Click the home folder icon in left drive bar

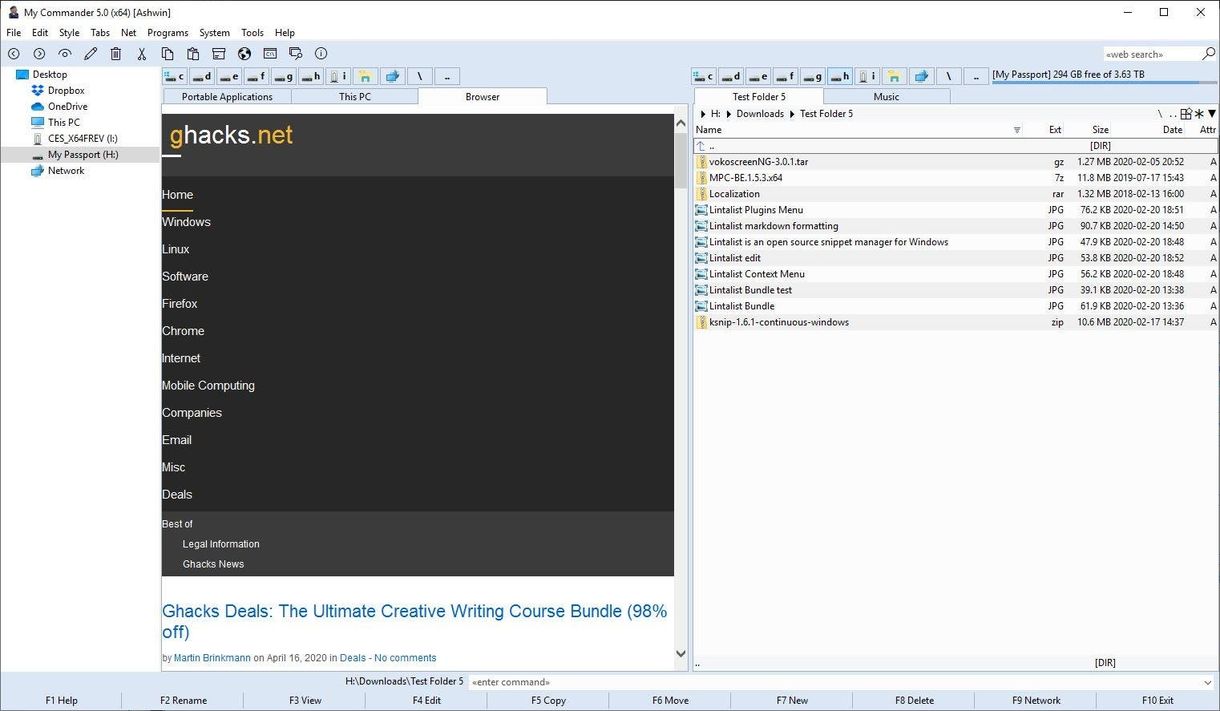[366, 76]
